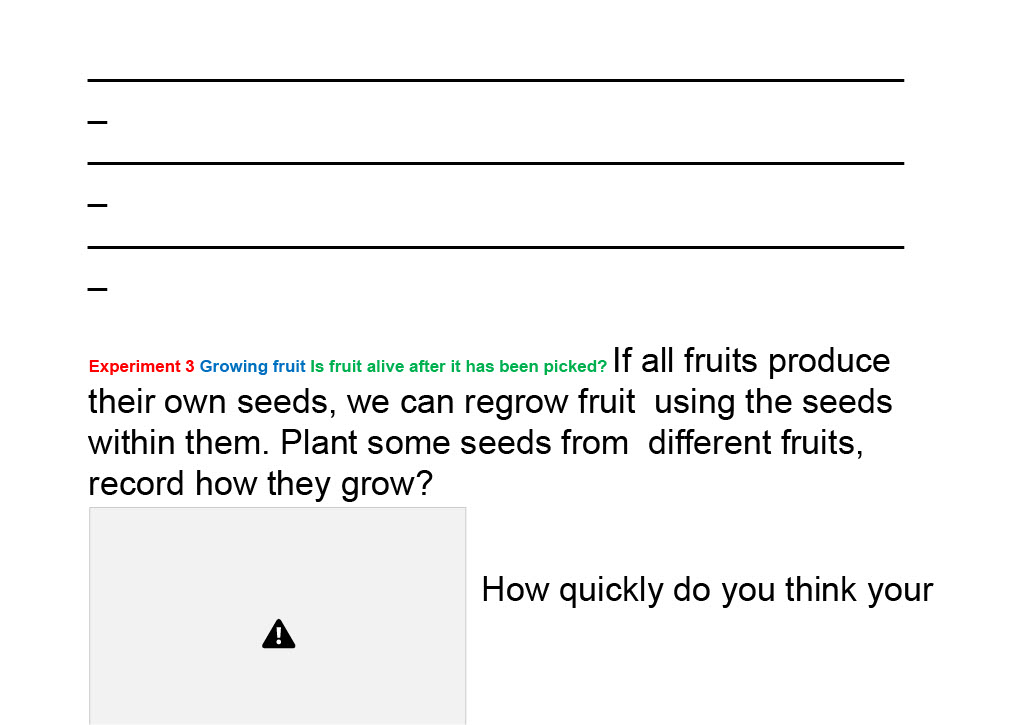
Task: Click the words 'record how they grow?'
Action: 261,485
